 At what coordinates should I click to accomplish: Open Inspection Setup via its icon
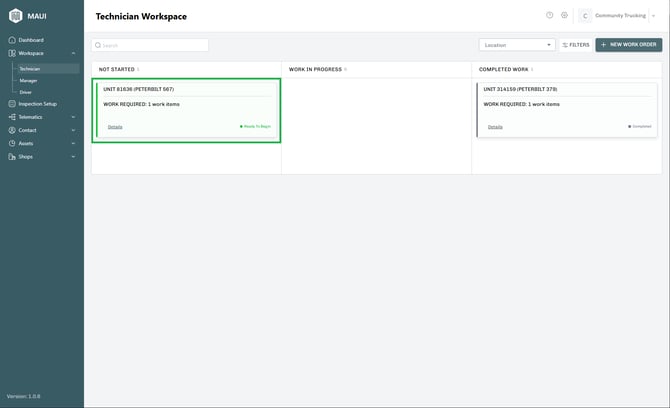[x=12, y=104]
